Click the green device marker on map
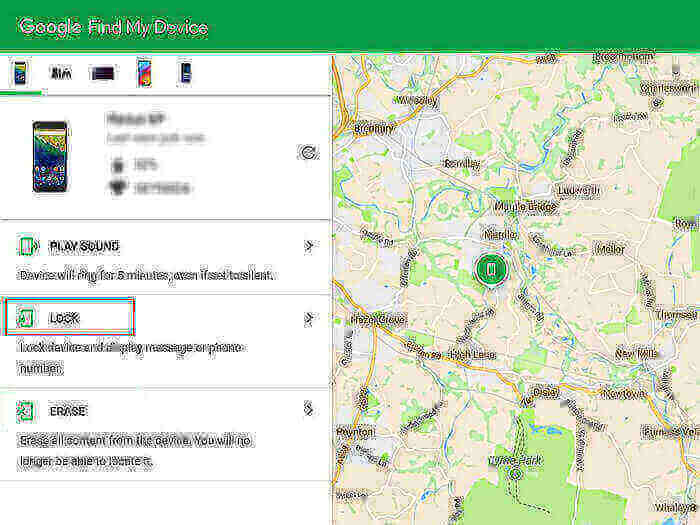 coord(489,268)
